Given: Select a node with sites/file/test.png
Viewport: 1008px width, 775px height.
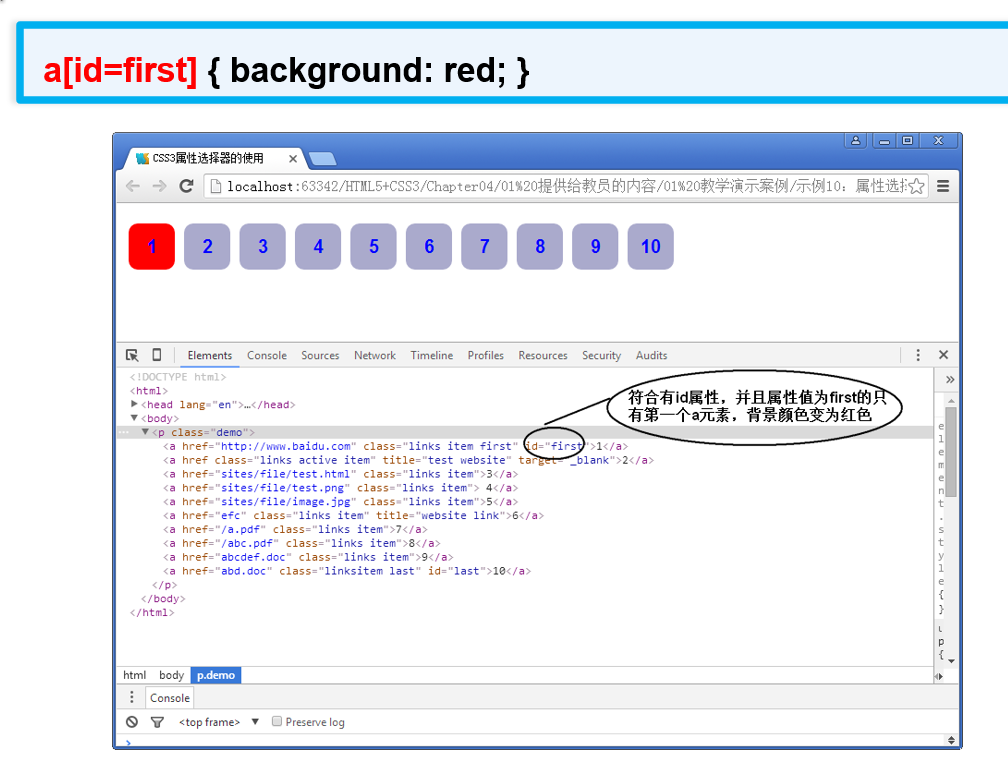Looking at the screenshot, I should [340, 488].
